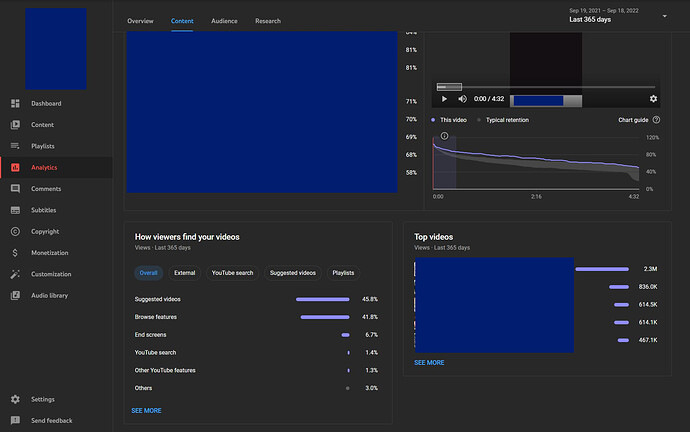Image resolution: width=690 pixels, height=432 pixels.
Task: Select the External traffic filter chip
Action: point(184,273)
